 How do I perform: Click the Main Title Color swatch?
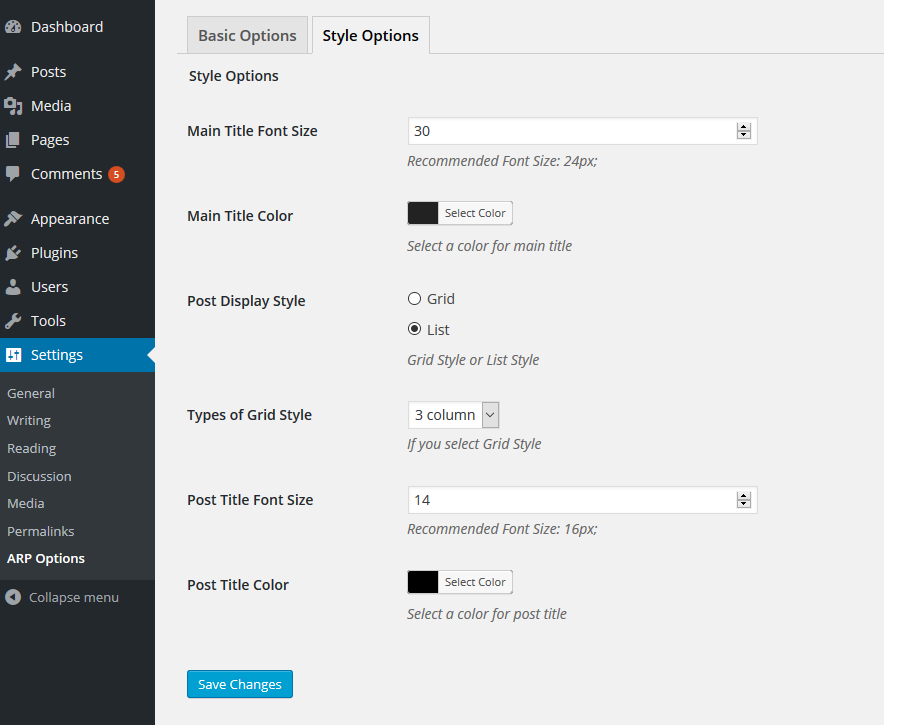[423, 213]
